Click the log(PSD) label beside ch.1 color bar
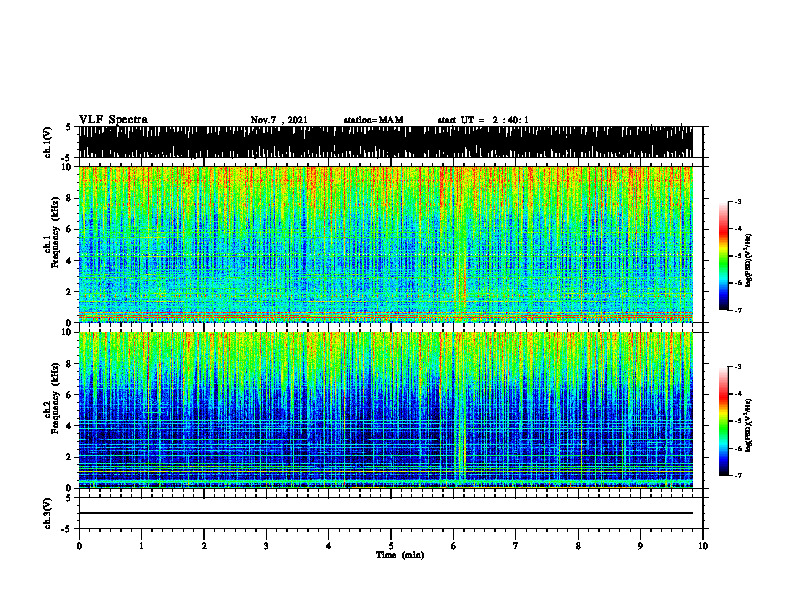Screen dimensions: 792x612 [x=749, y=260]
